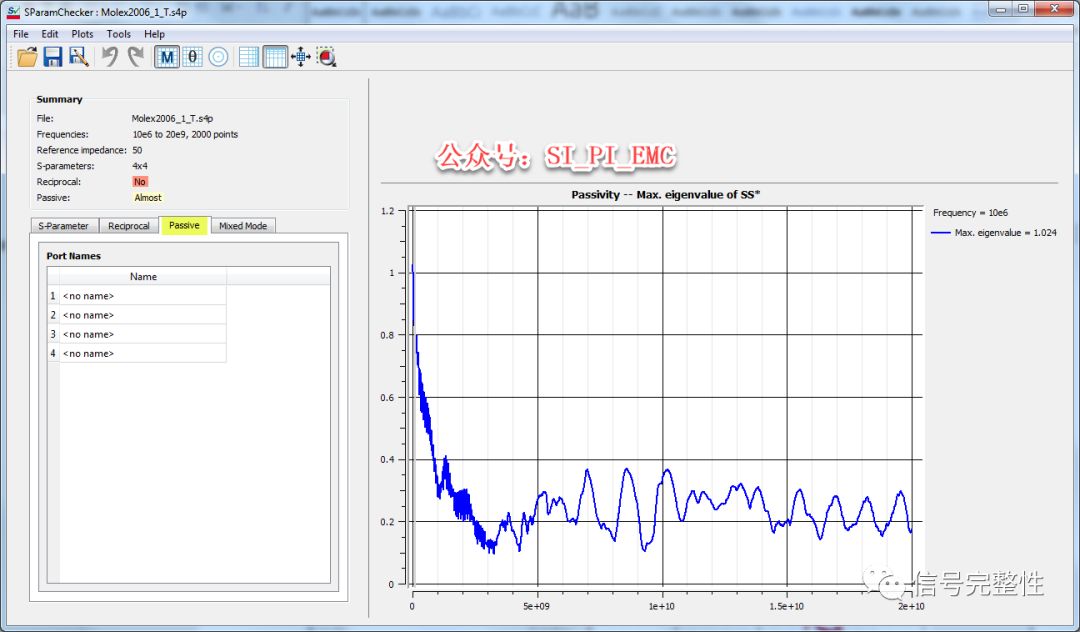Select the Passive tab
Viewport: 1080px width, 632px height.
tap(184, 225)
